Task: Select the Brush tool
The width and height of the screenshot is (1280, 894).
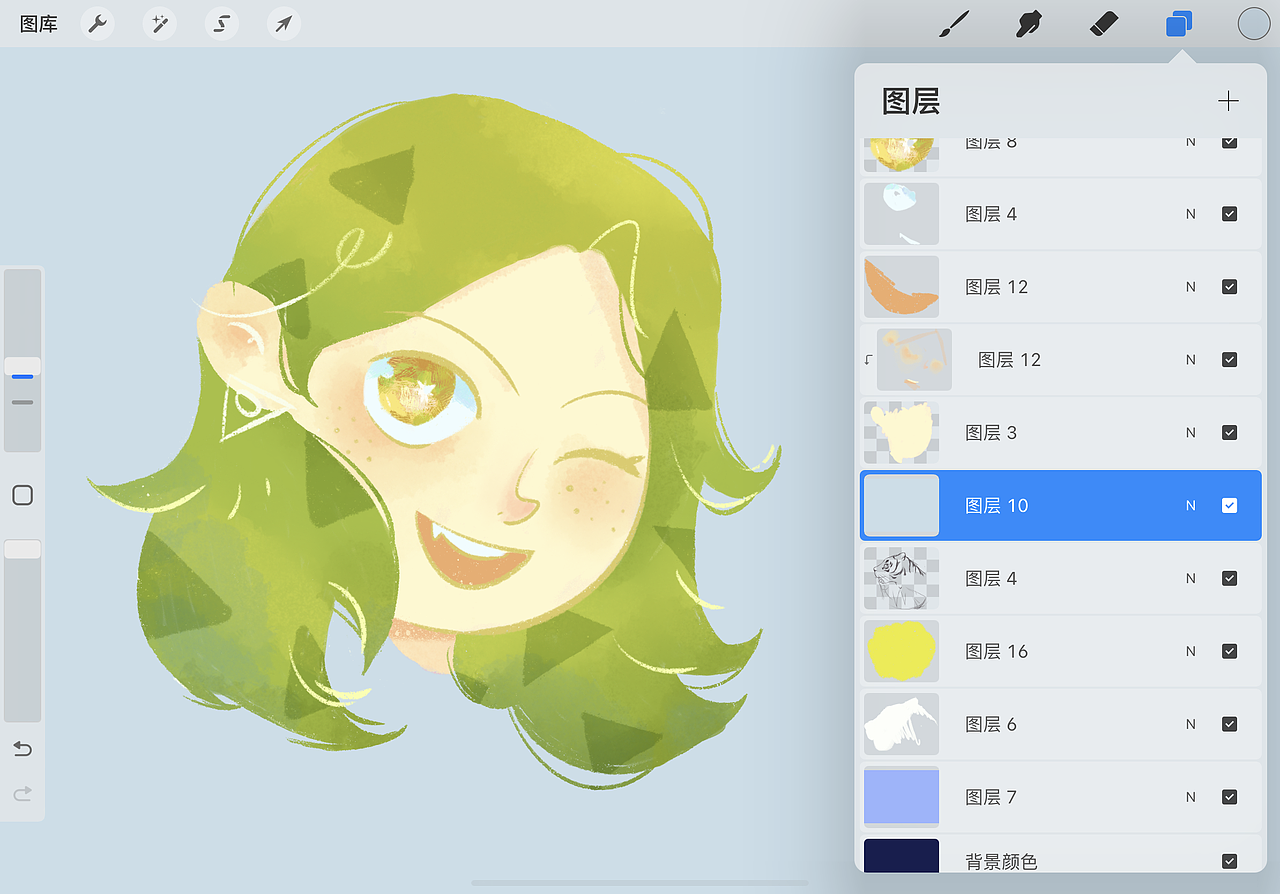Action: click(955, 24)
